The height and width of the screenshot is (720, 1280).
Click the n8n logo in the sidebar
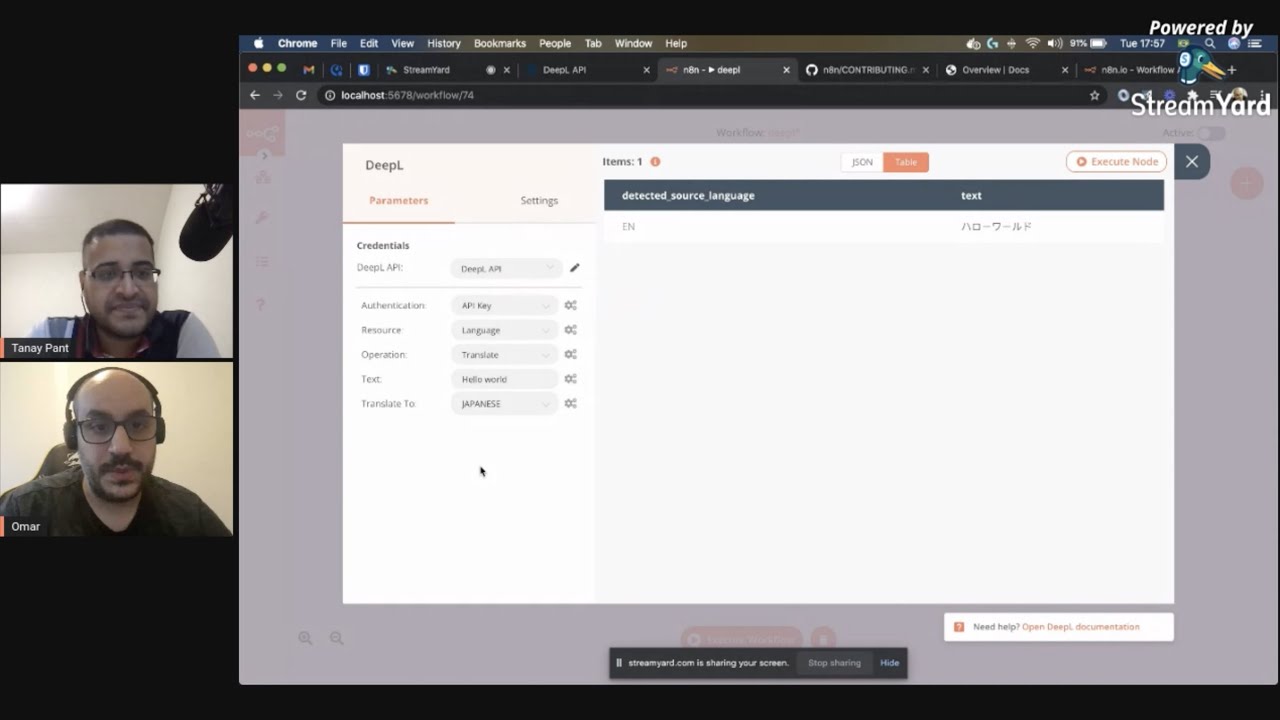[x=262, y=133]
